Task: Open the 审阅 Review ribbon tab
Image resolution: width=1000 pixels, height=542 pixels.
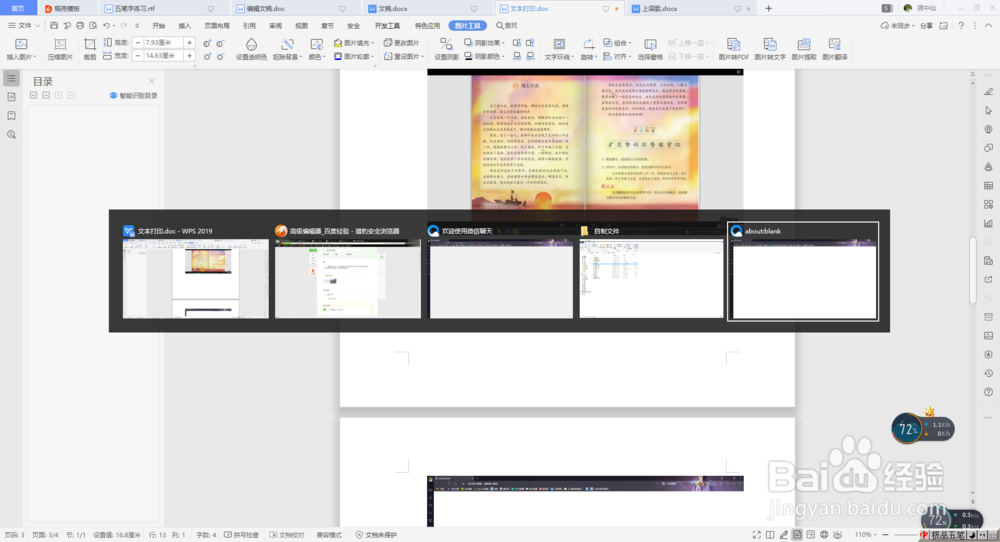Action: [276, 26]
